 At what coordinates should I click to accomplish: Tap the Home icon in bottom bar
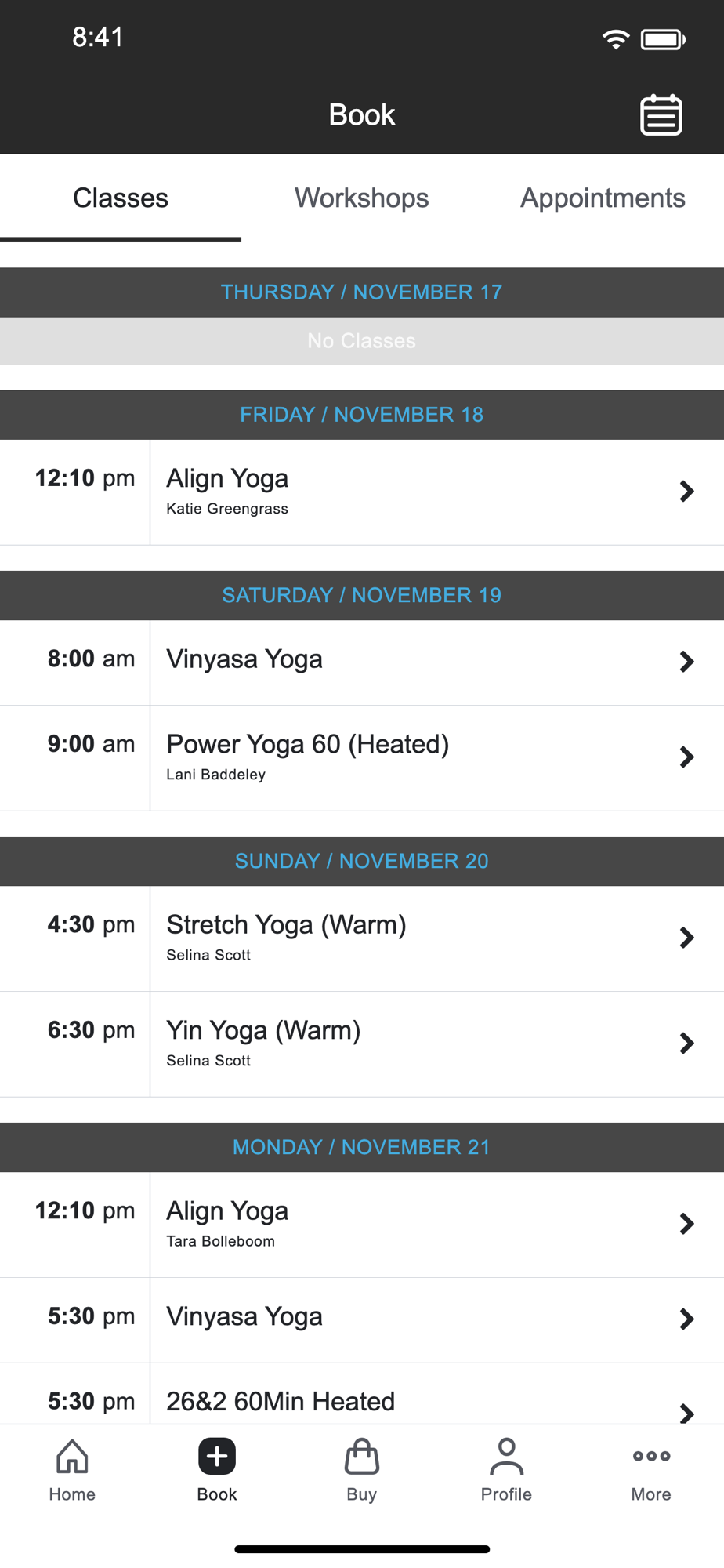(x=72, y=1457)
